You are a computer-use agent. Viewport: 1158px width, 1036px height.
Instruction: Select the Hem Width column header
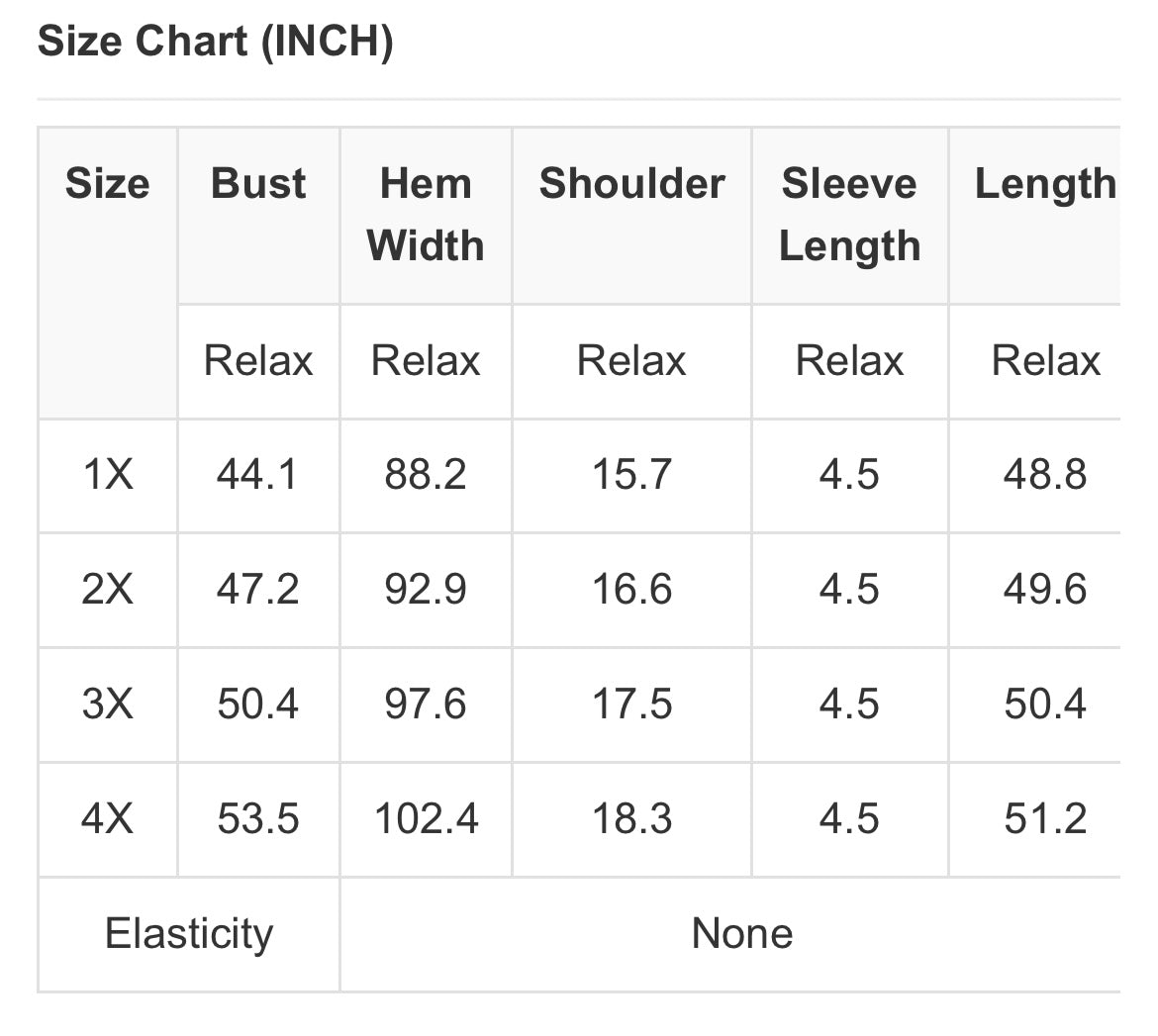click(426, 215)
